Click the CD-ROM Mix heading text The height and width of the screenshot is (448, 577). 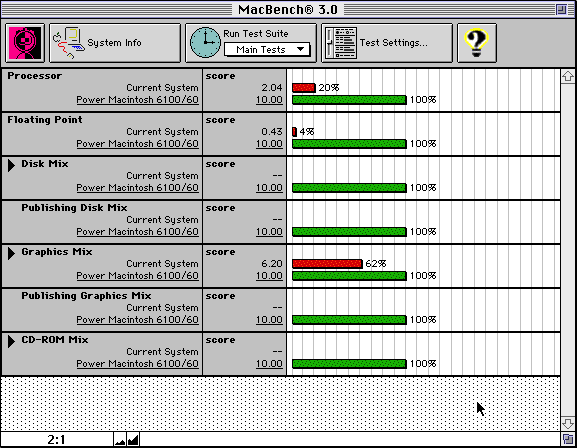pyautogui.click(x=55, y=340)
